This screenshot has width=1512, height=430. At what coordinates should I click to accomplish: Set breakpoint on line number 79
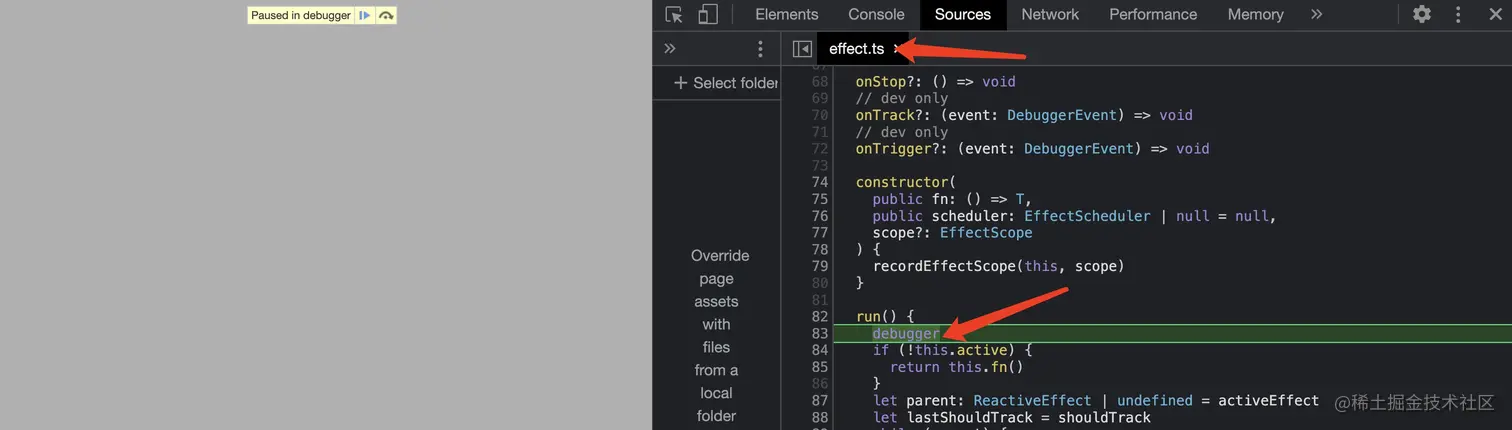click(x=820, y=266)
